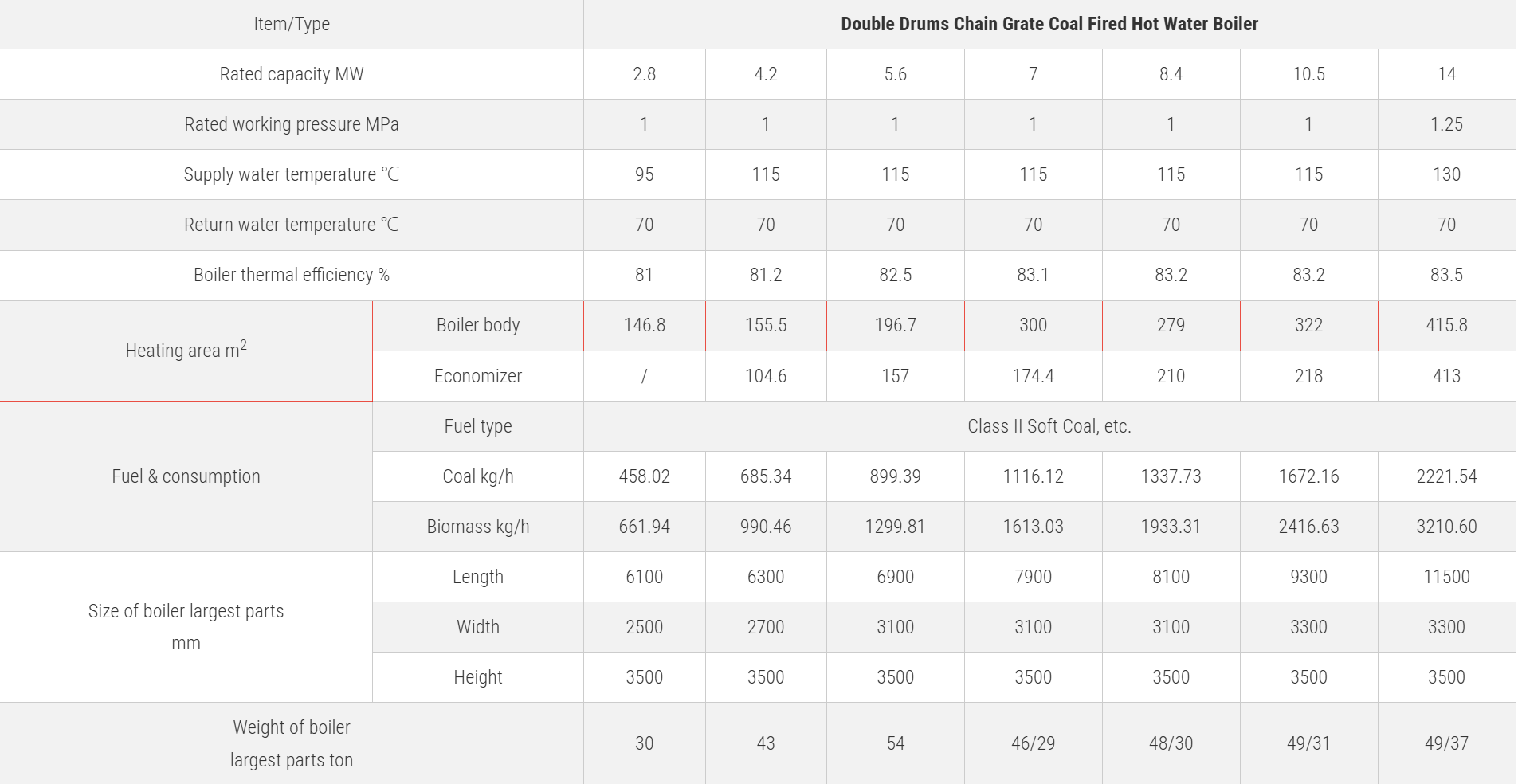Screen dimensions: 1518x784
Task: Click the 'Coal kg/h' row label
Action: [x=478, y=476]
